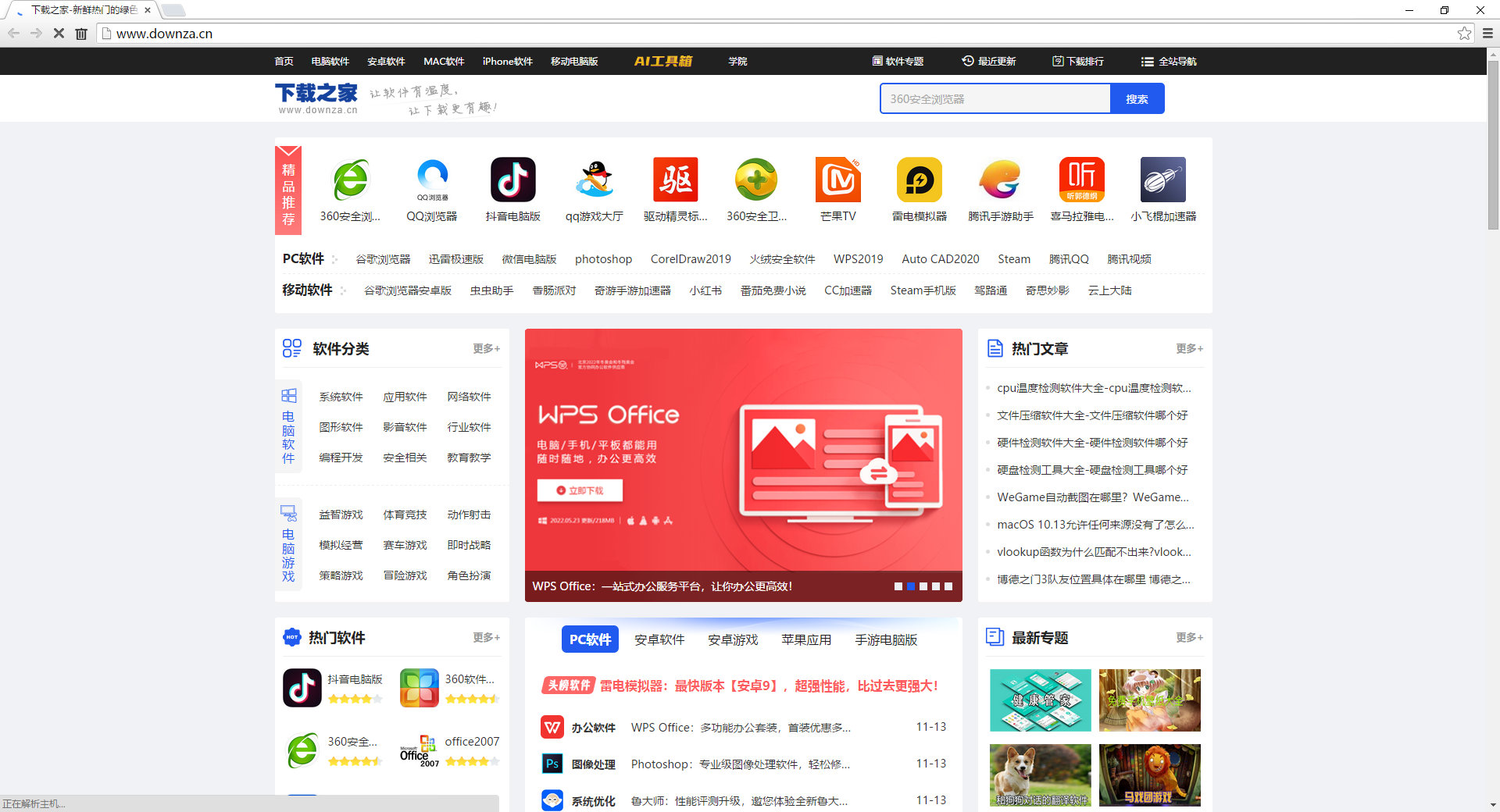The height and width of the screenshot is (812, 1500).
Task: Click the WPS 办公软件 icon in list
Action: (x=552, y=727)
